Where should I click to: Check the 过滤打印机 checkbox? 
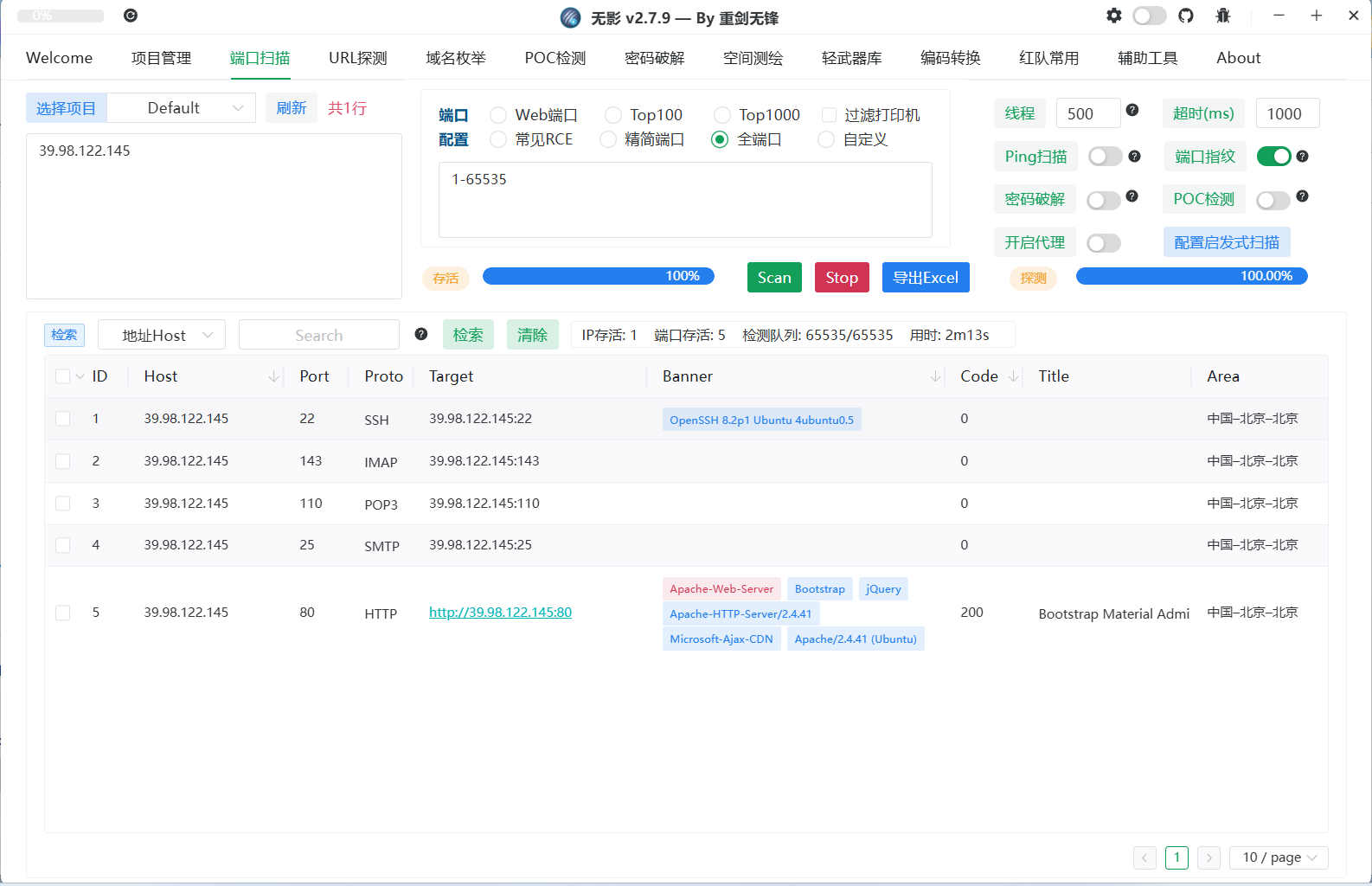pos(829,115)
